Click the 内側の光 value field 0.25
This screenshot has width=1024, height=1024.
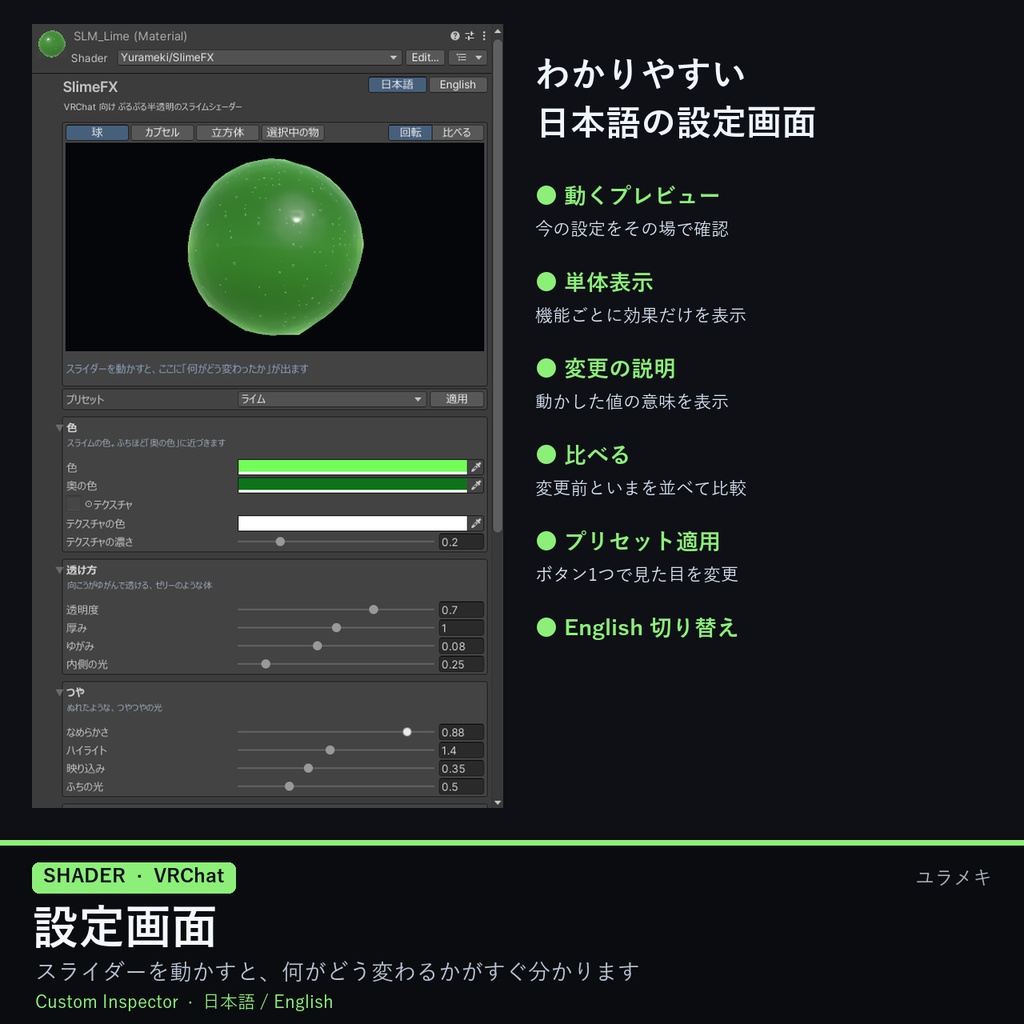[461, 665]
